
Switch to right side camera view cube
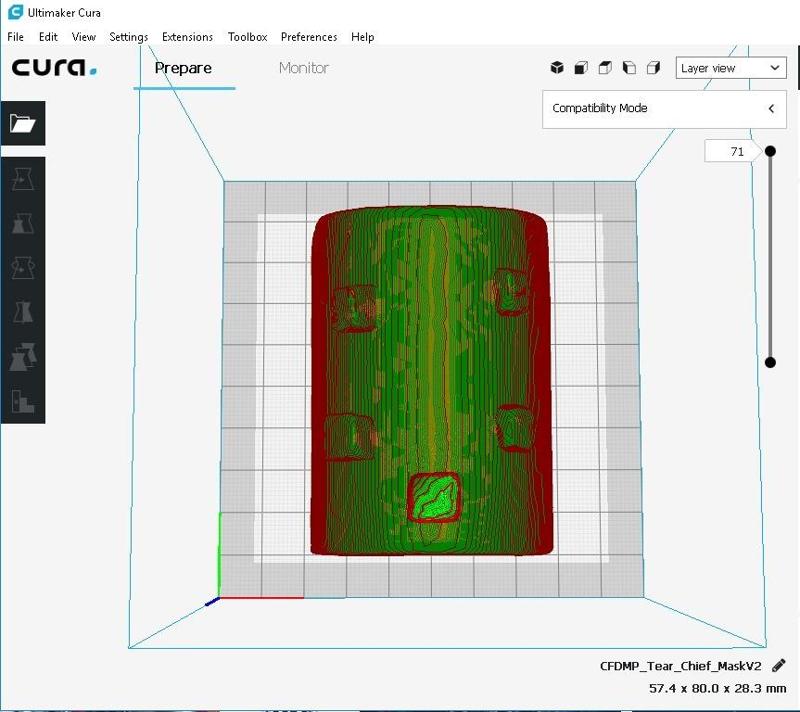(653, 68)
